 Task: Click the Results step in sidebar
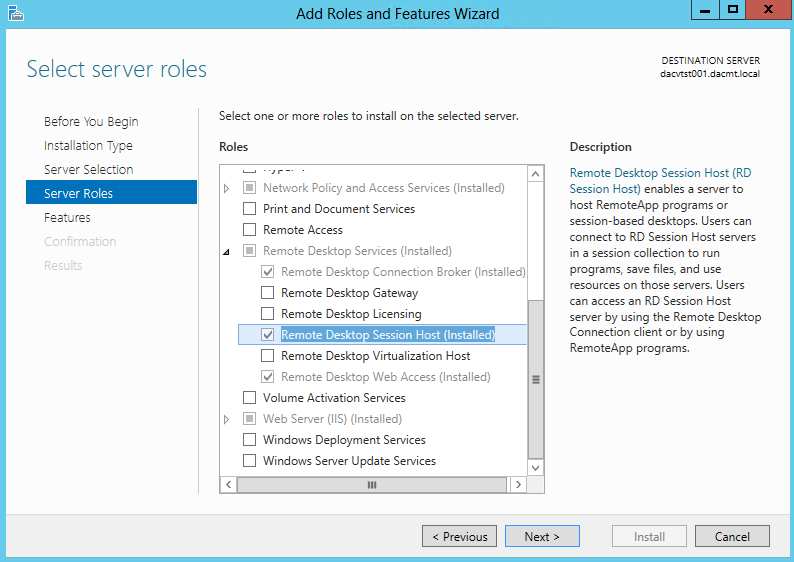(x=63, y=265)
